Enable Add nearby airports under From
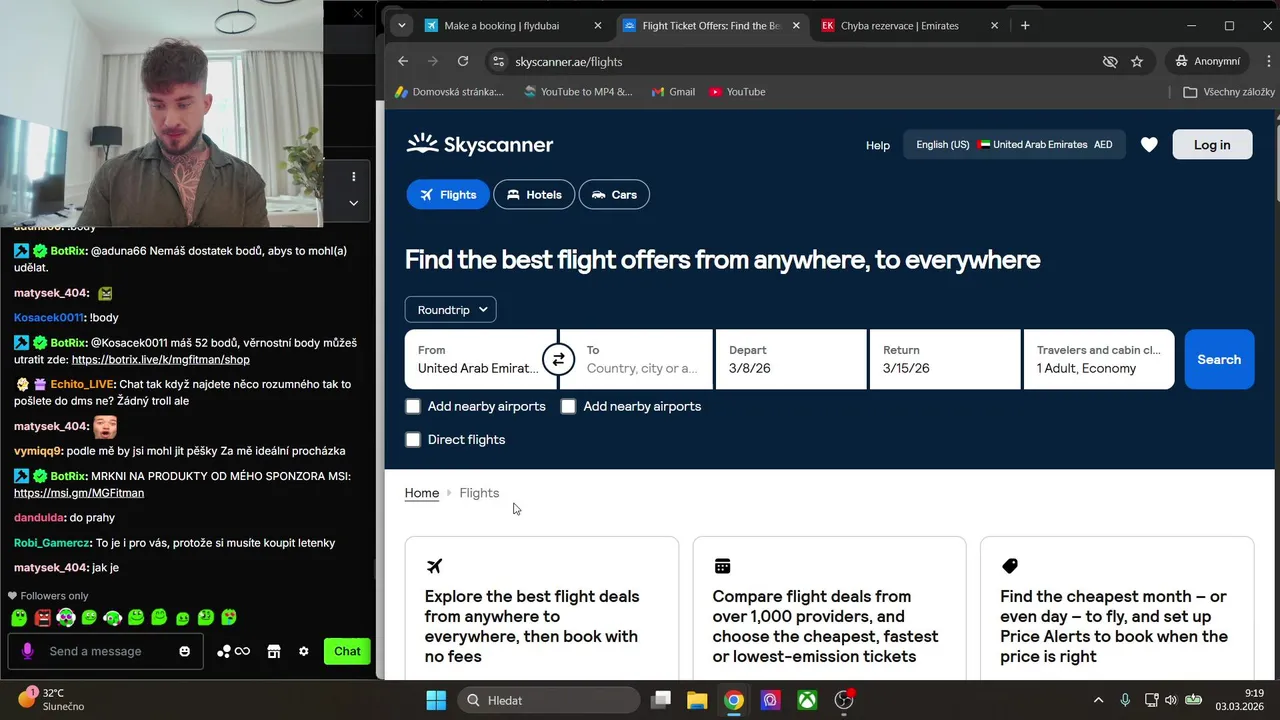Viewport: 1280px width, 720px height. coord(413,406)
